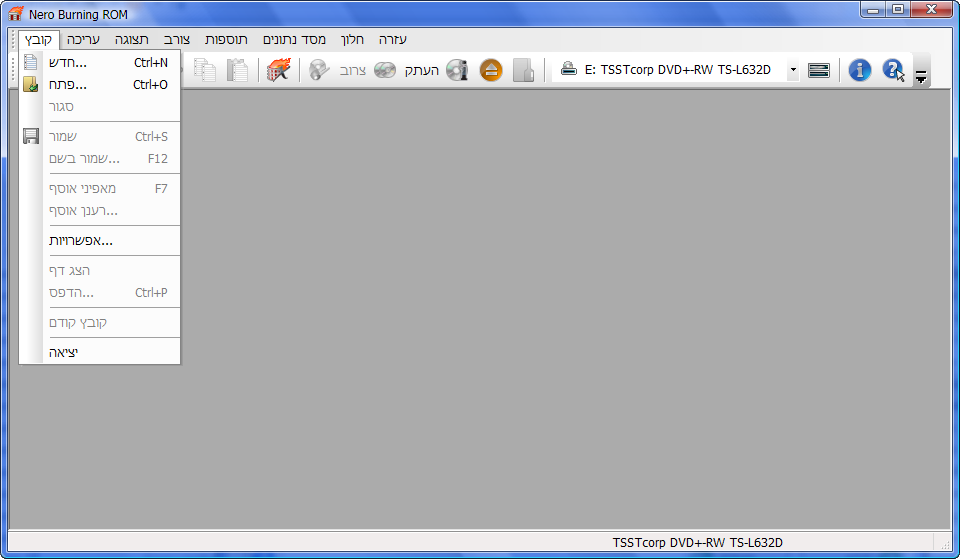
Task: Click the שמור בשם... F12 menu entry
Action: coord(100,159)
